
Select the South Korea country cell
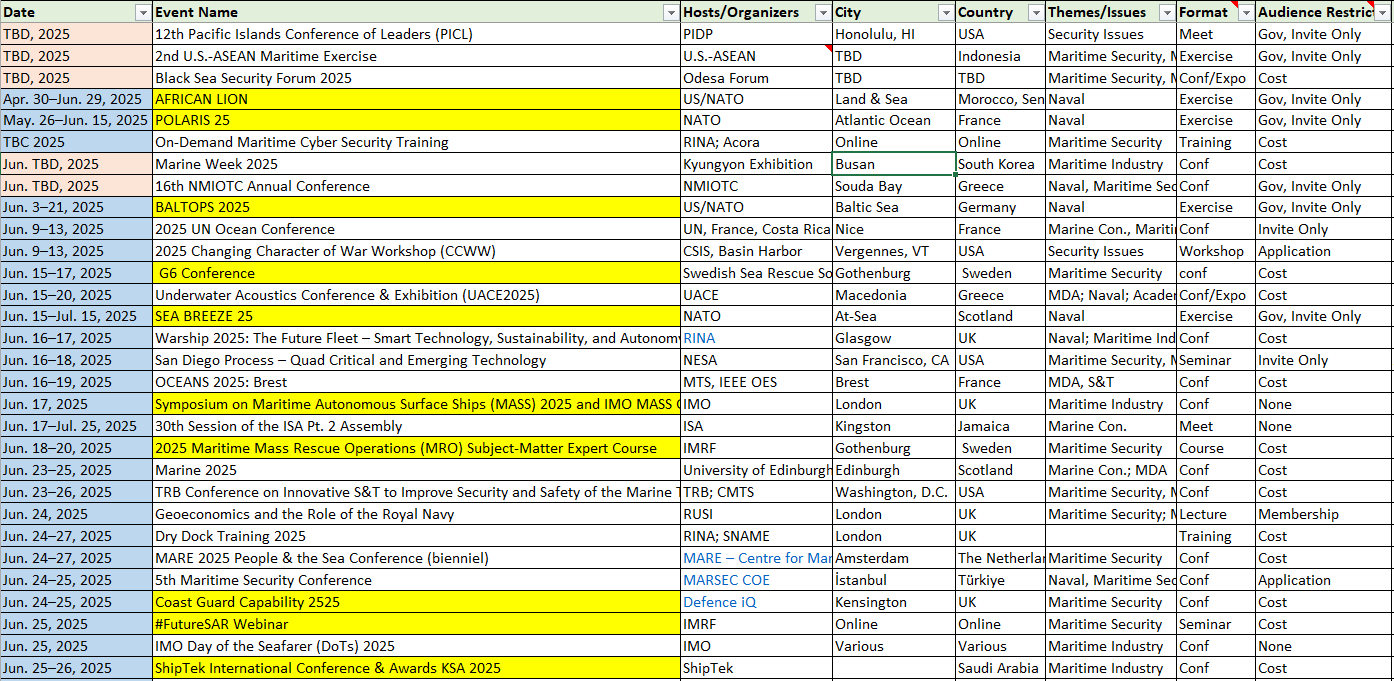coord(1001,164)
